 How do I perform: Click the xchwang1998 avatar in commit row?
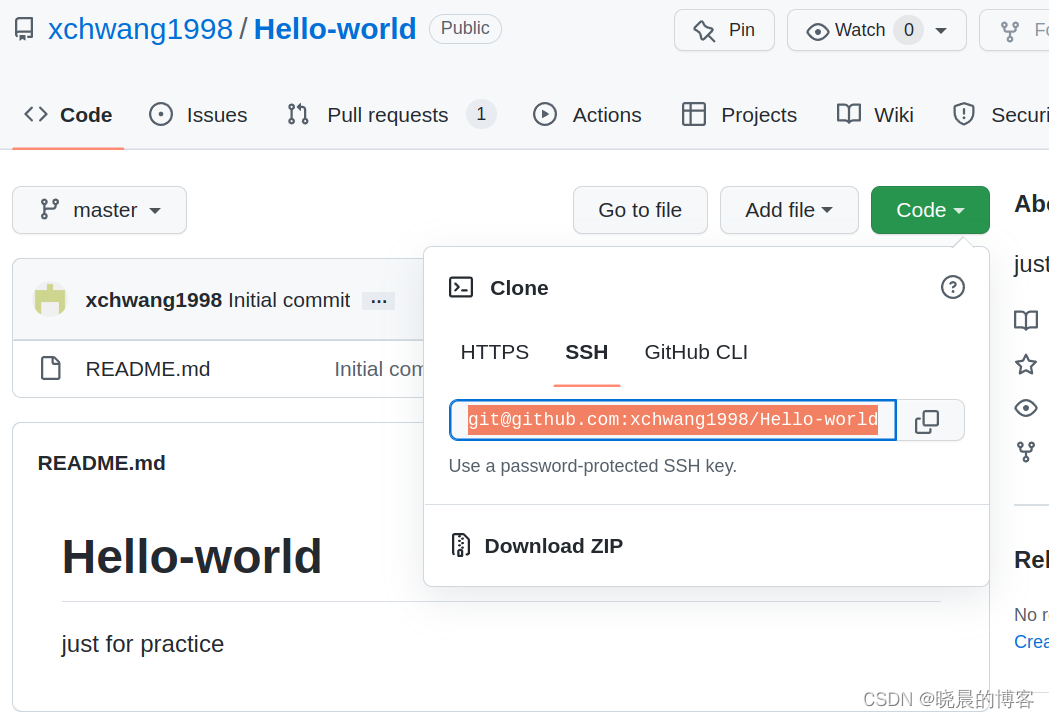[50, 300]
